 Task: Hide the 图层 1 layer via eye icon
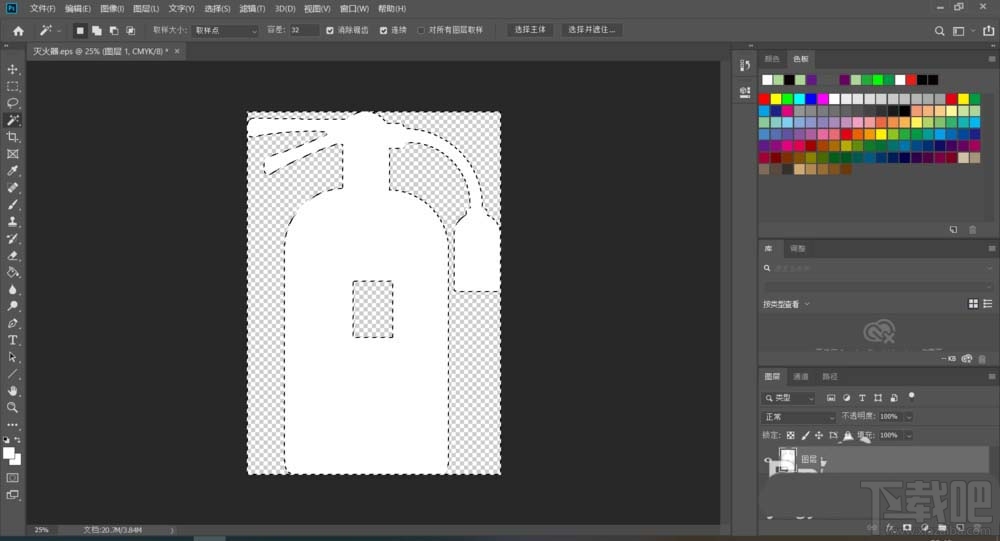[768, 459]
